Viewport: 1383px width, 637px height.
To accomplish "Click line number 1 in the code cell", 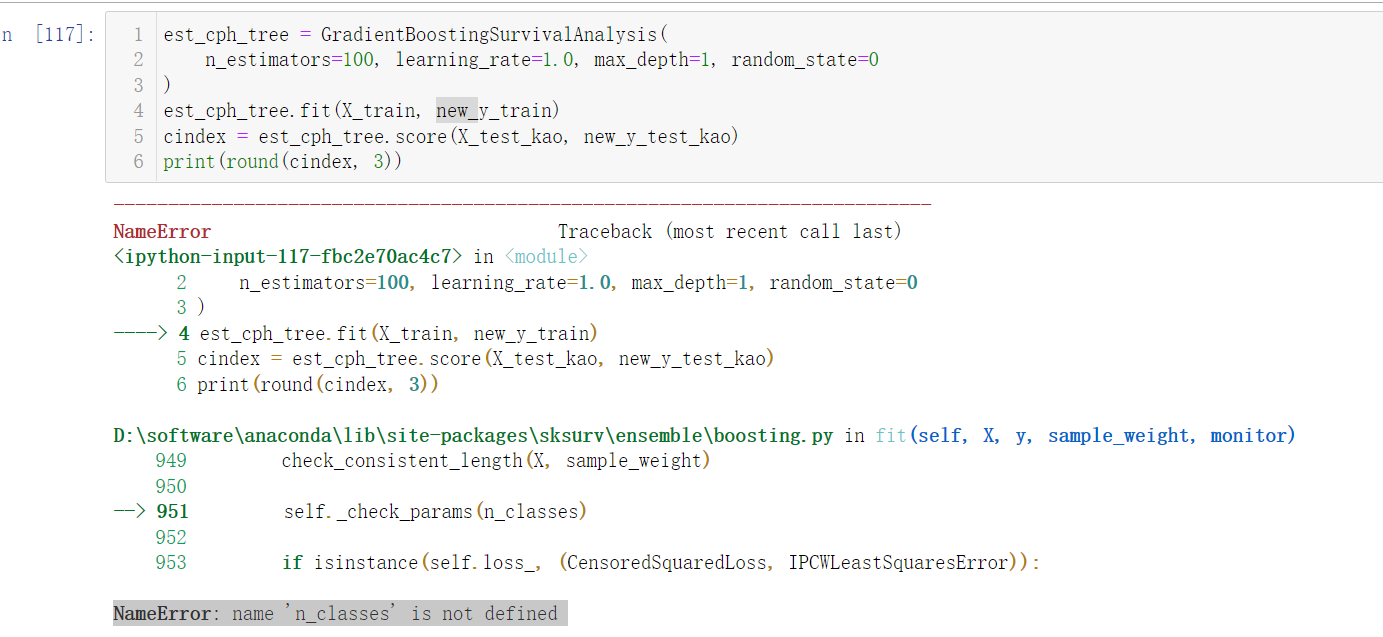I will [138, 33].
